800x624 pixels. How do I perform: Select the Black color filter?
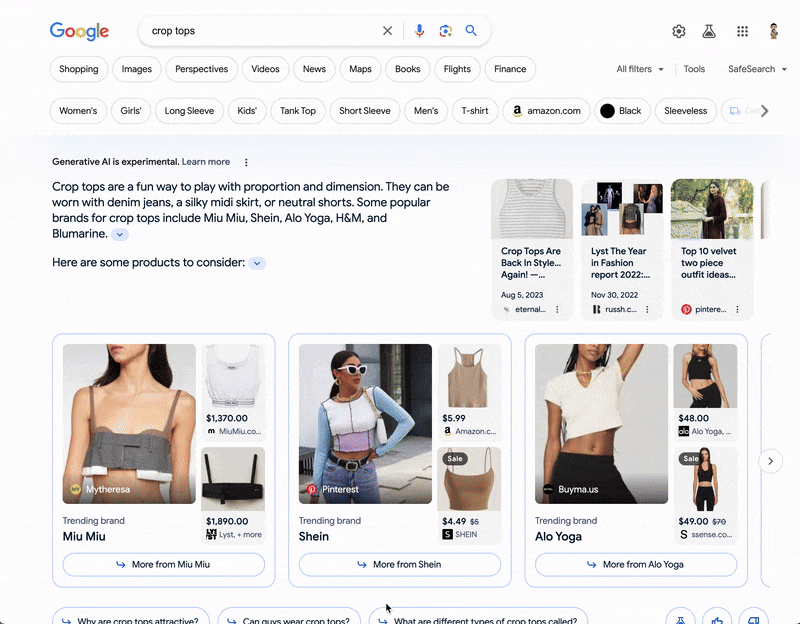(622, 111)
